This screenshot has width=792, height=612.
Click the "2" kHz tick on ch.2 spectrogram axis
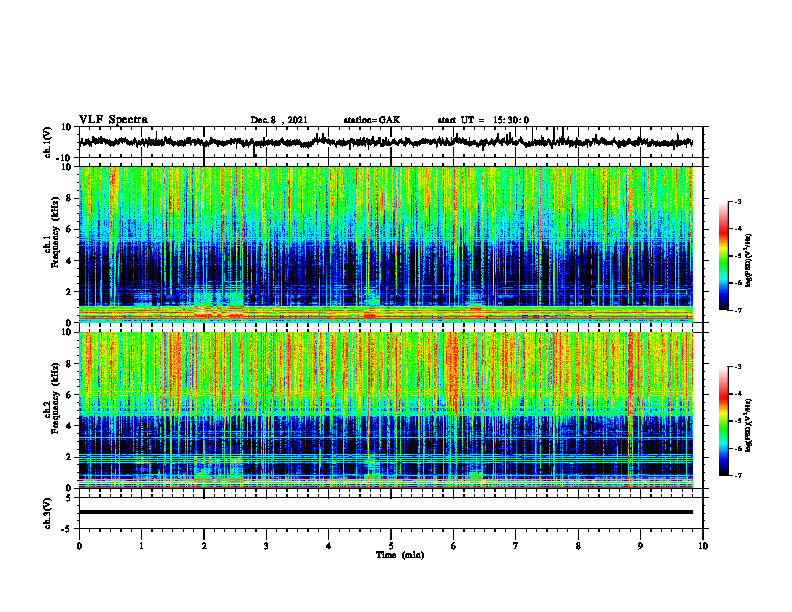pyautogui.click(x=70, y=457)
